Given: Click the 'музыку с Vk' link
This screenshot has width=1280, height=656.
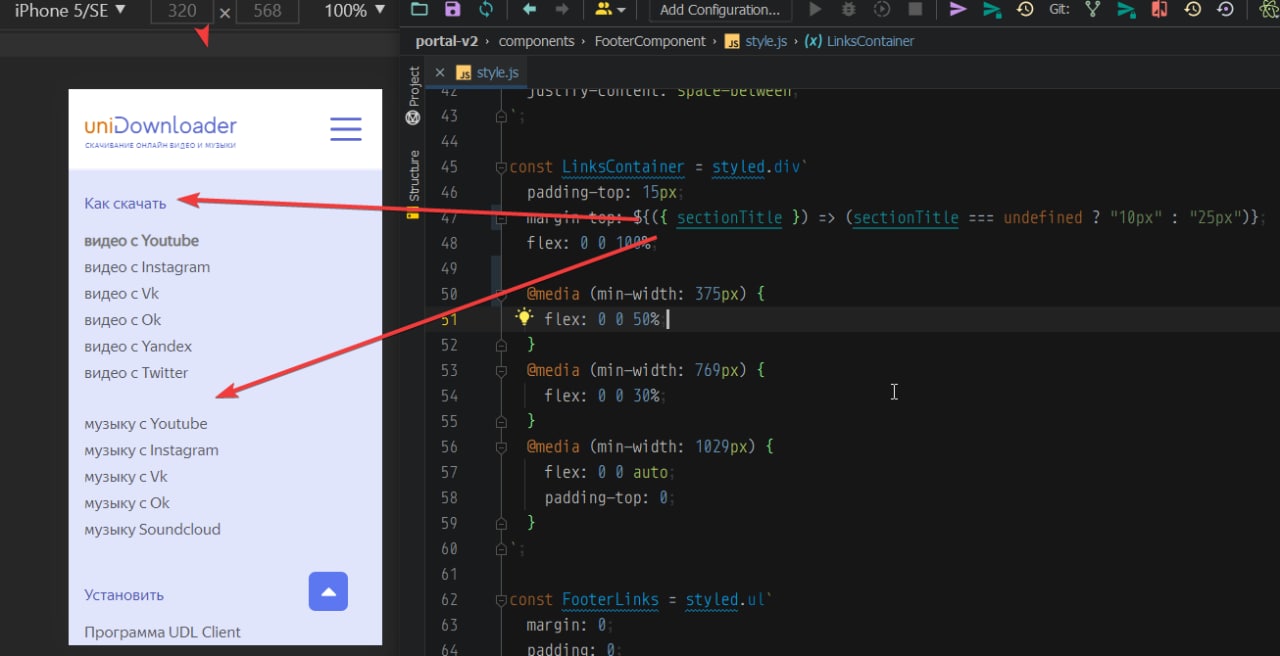Looking at the screenshot, I should coord(126,477).
